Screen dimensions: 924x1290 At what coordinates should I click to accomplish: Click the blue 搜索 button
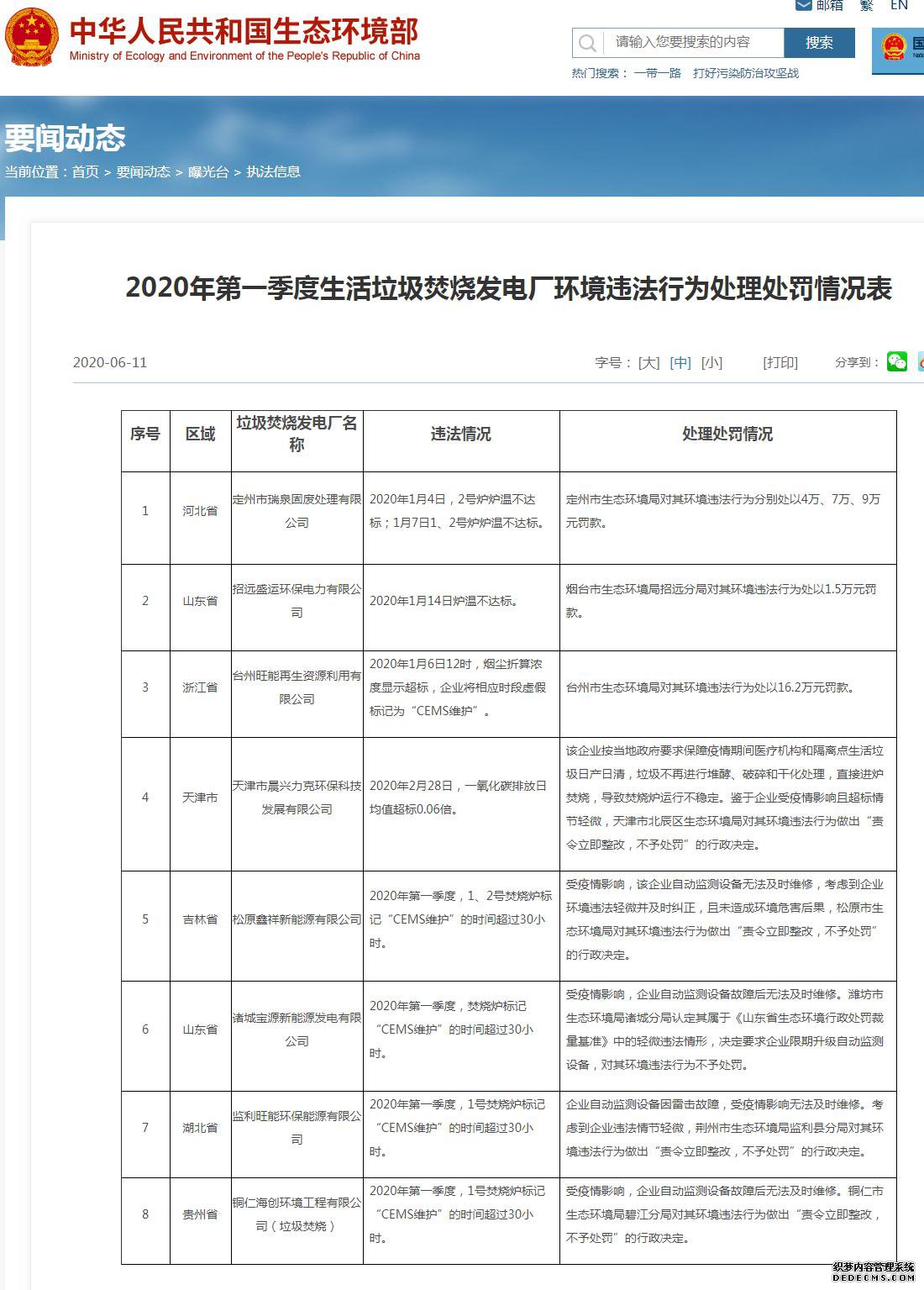[819, 43]
